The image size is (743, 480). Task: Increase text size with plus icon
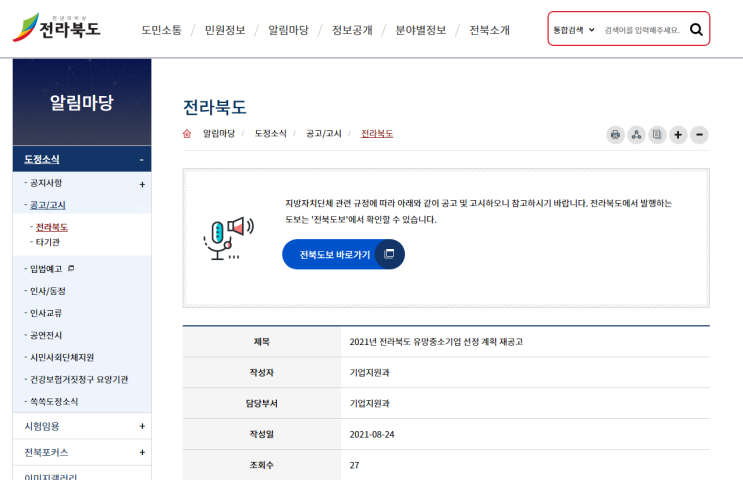coord(678,135)
